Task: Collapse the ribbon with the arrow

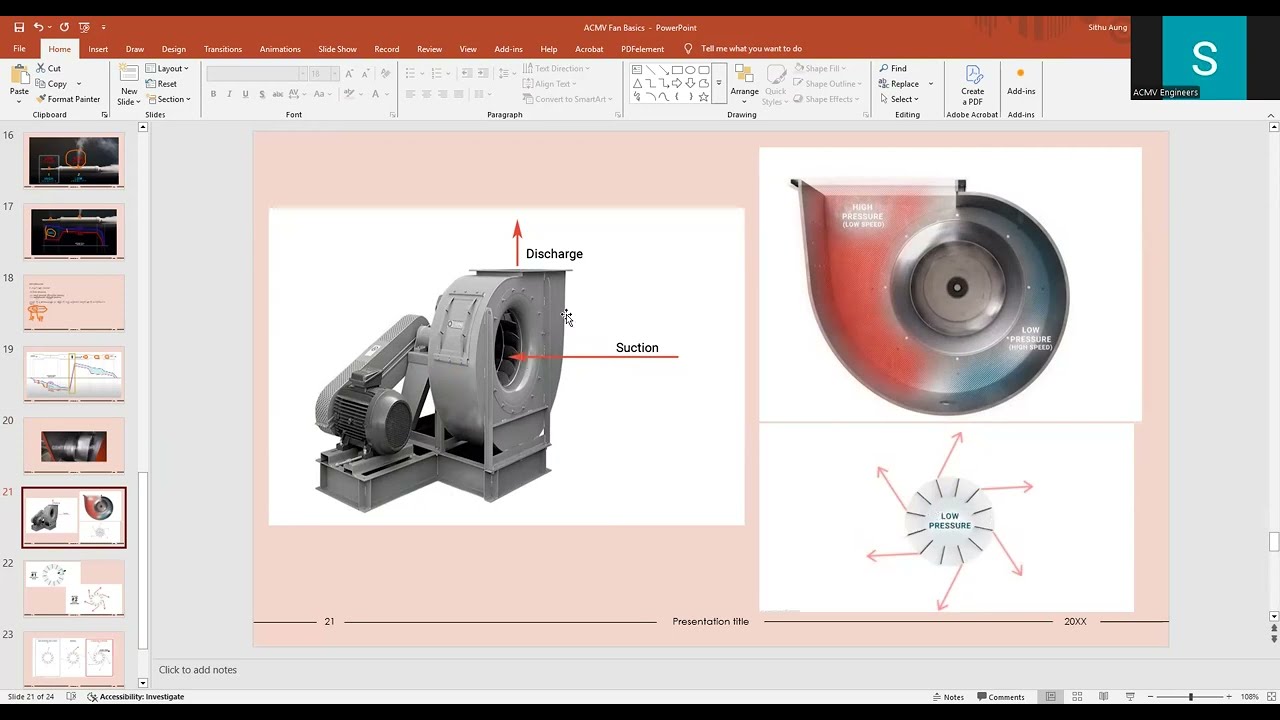Action: tap(1272, 115)
